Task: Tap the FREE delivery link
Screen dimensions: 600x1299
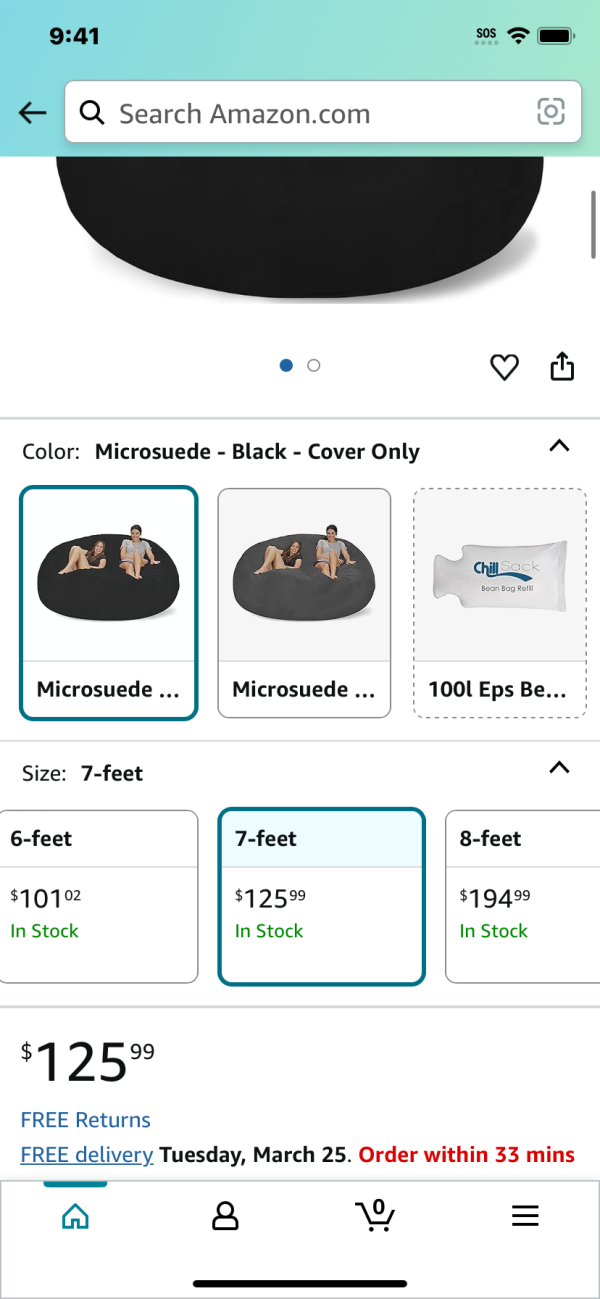Action: [86, 1155]
